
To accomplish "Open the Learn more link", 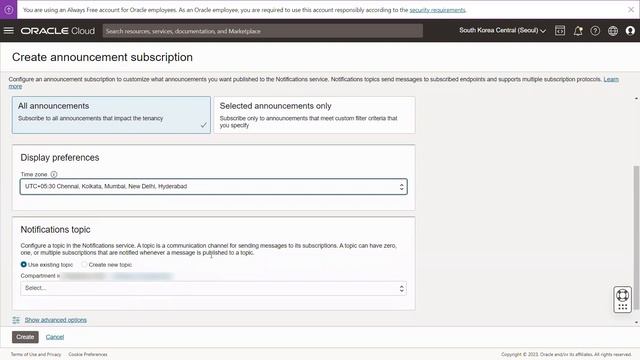I will pyautogui.click(x=611, y=79).
